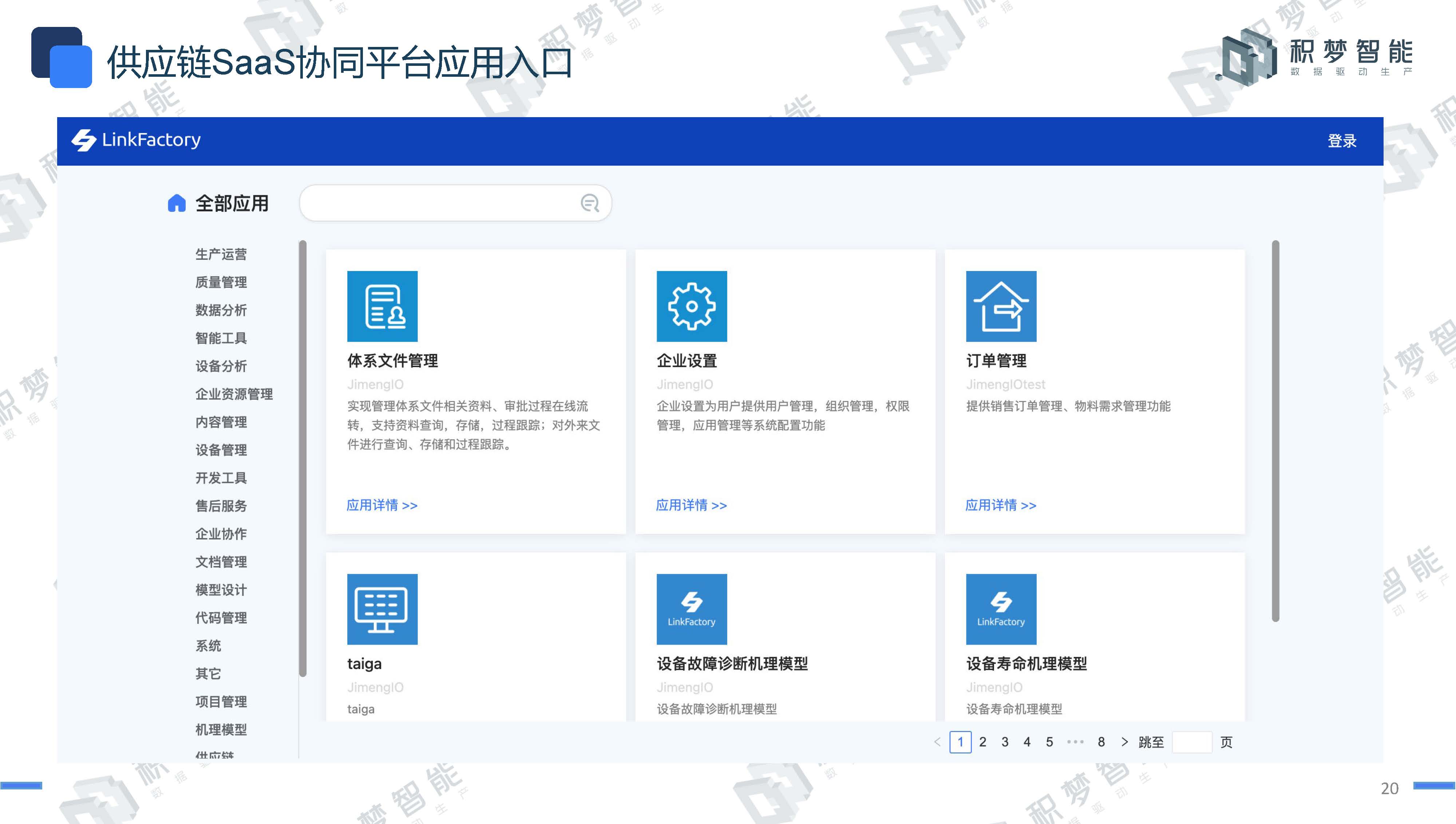1456x824 pixels.
Task: Go to previous page arrow
Action: [937, 742]
